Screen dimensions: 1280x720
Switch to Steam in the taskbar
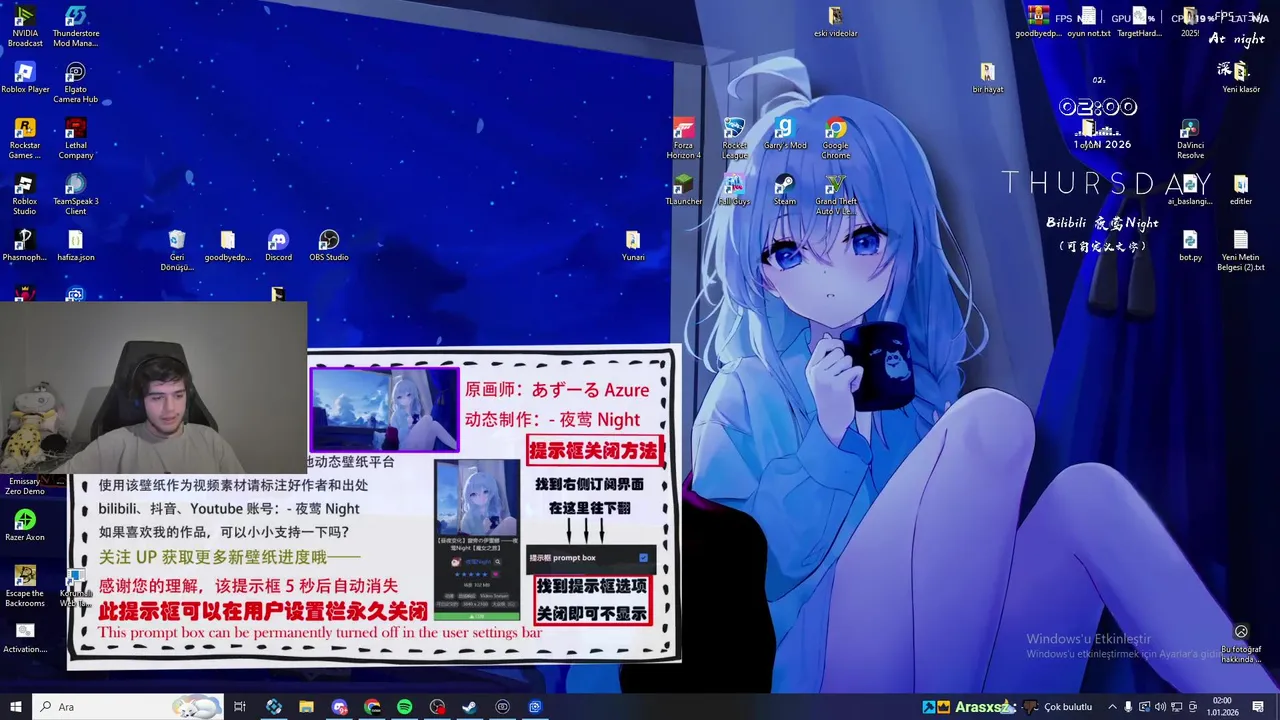coord(469,707)
